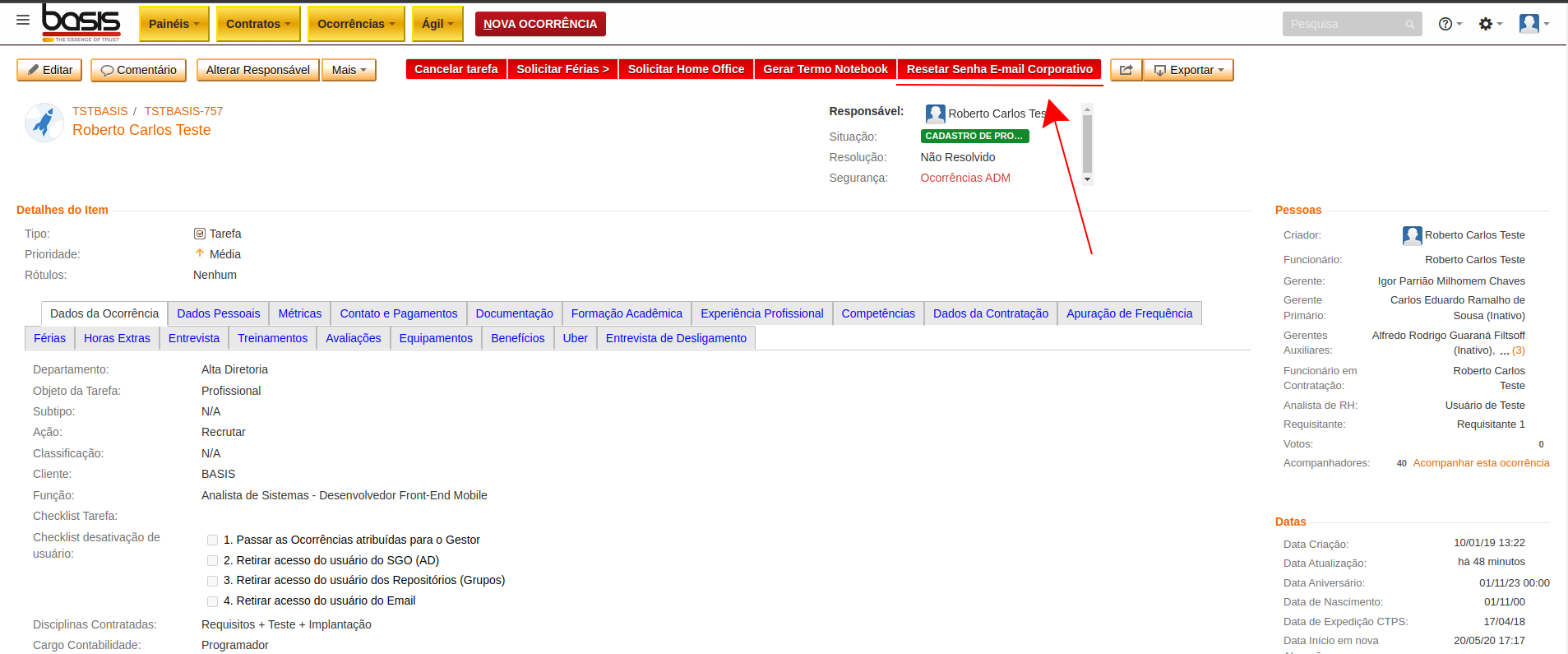Expand the Mais actions dropdown
The width and height of the screenshot is (1568, 654).
pyautogui.click(x=349, y=70)
